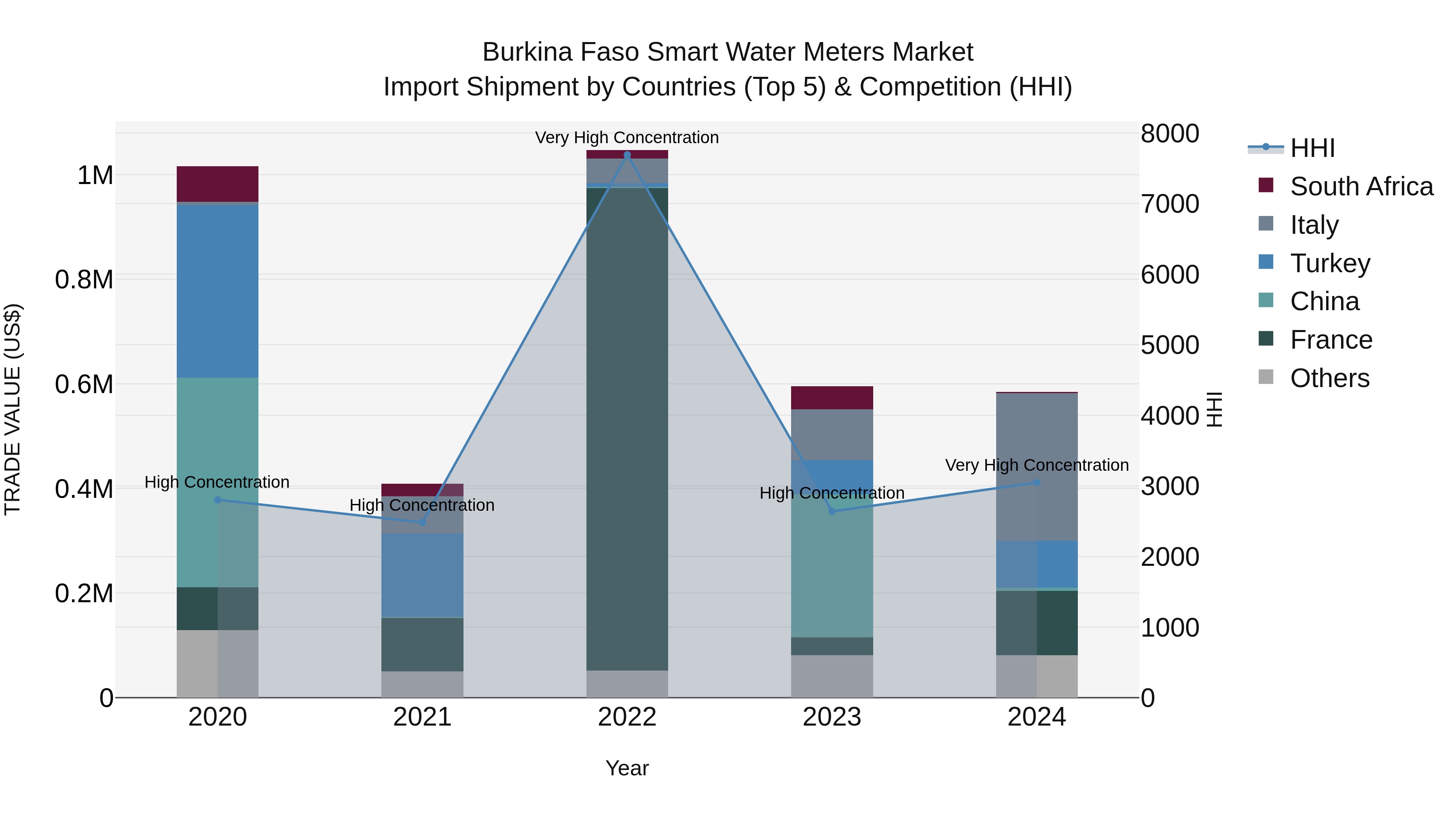Click the 'Very High Concentration' label above 2022
1456x819 pixels.
(627, 138)
